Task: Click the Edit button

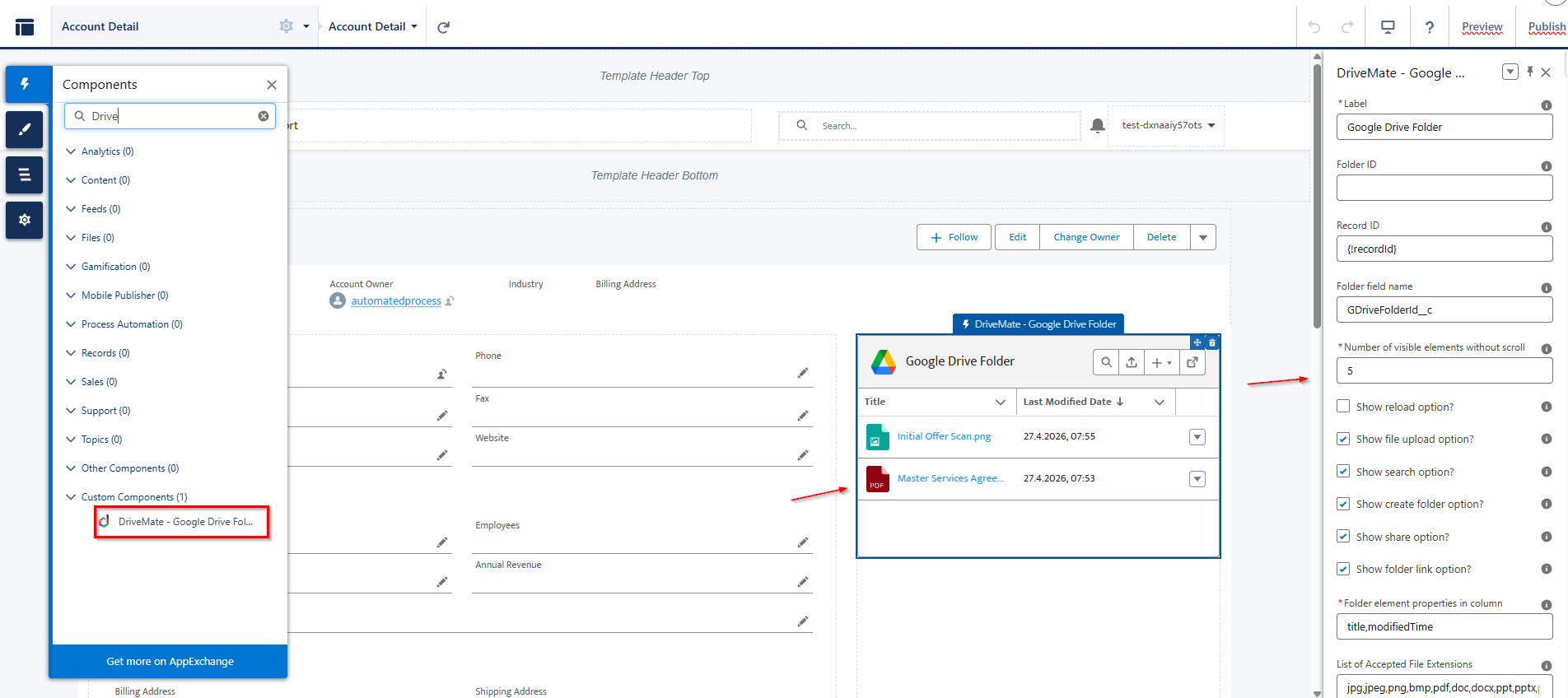Action: pos(1017,237)
